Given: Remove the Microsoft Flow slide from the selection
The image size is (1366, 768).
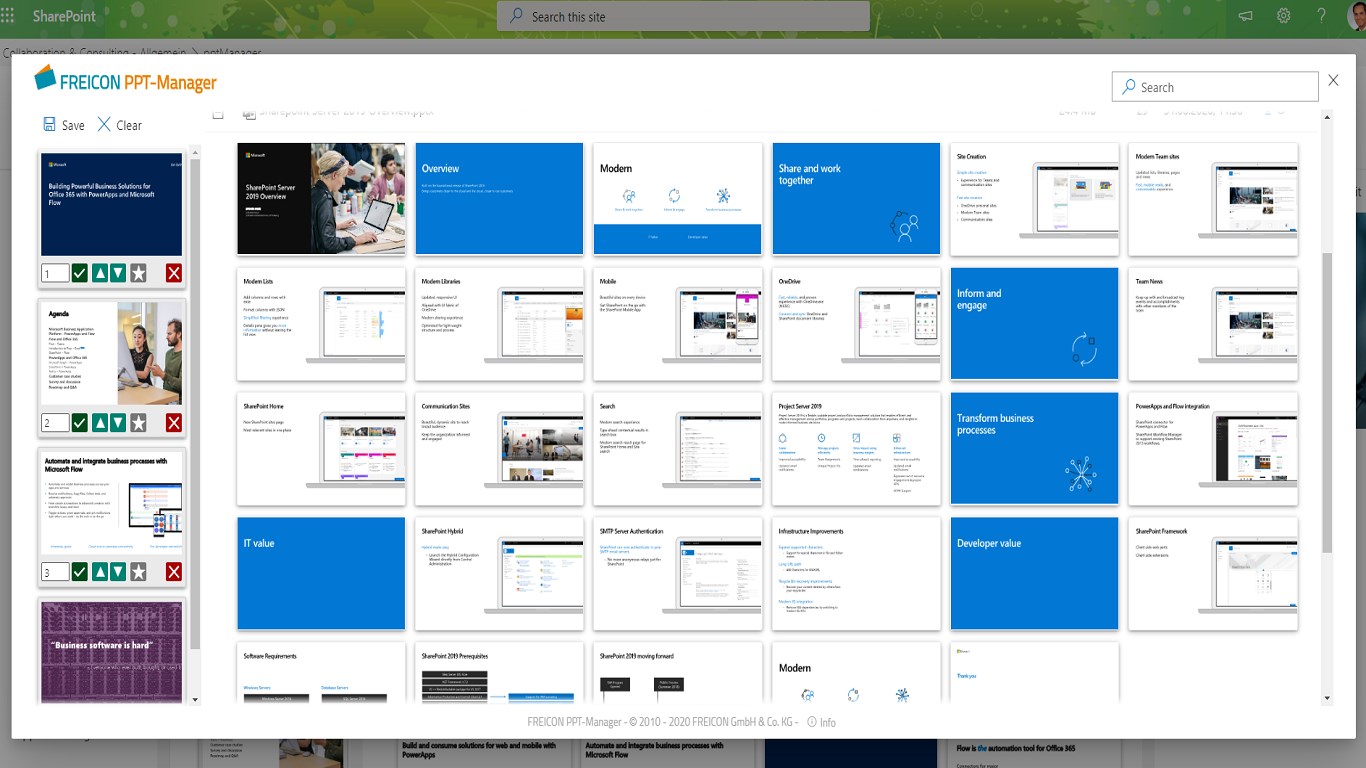Looking at the screenshot, I should pyautogui.click(x=174, y=572).
